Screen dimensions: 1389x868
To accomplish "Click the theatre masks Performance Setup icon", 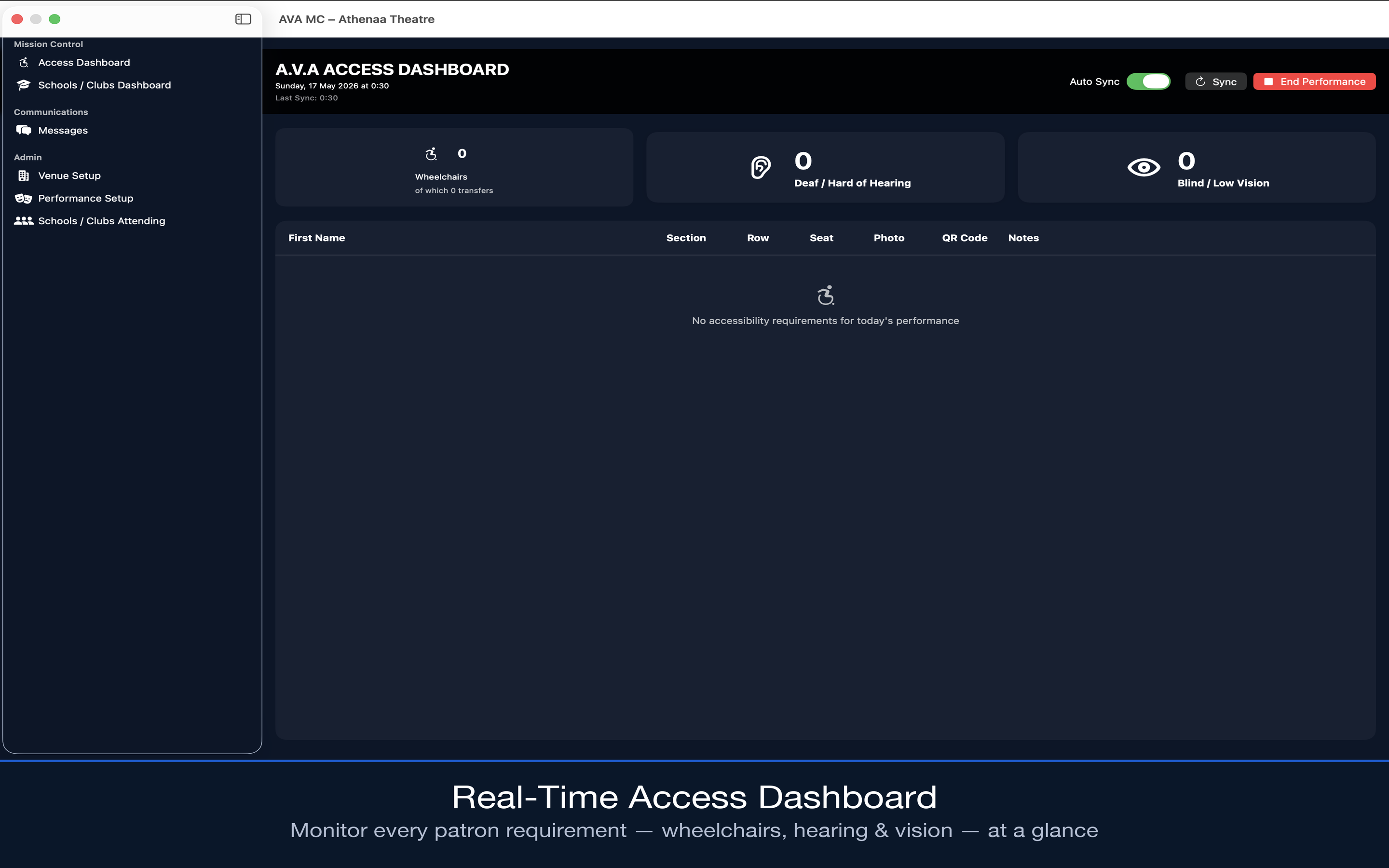I will (24, 198).
